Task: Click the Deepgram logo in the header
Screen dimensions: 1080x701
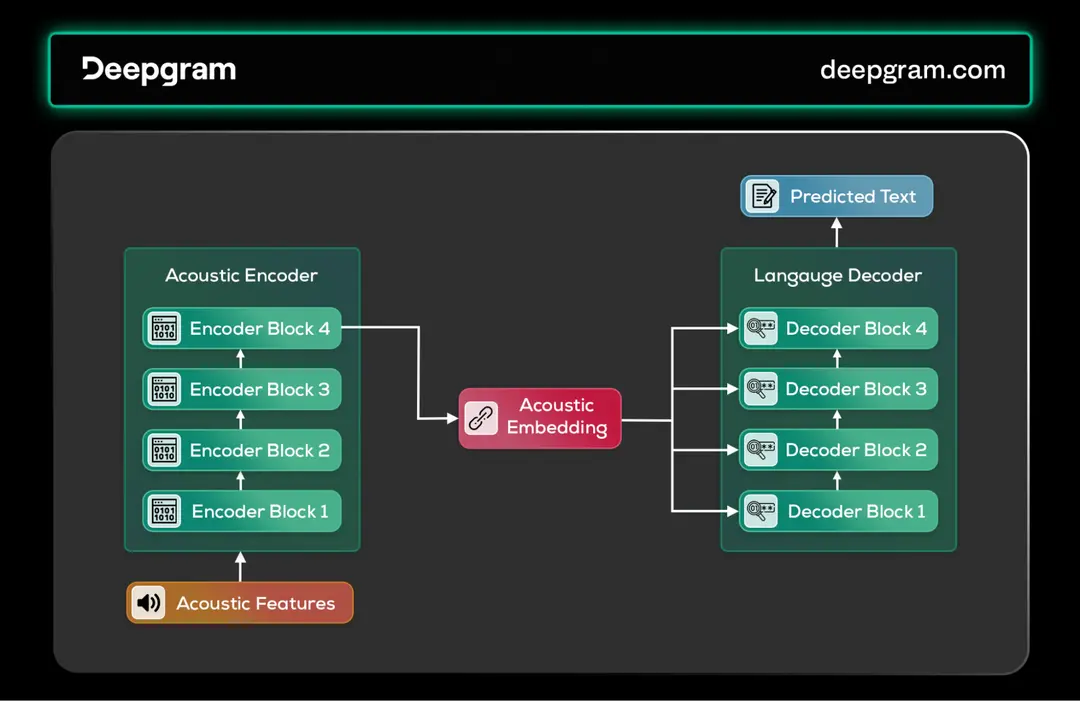Action: pyautogui.click(x=158, y=70)
